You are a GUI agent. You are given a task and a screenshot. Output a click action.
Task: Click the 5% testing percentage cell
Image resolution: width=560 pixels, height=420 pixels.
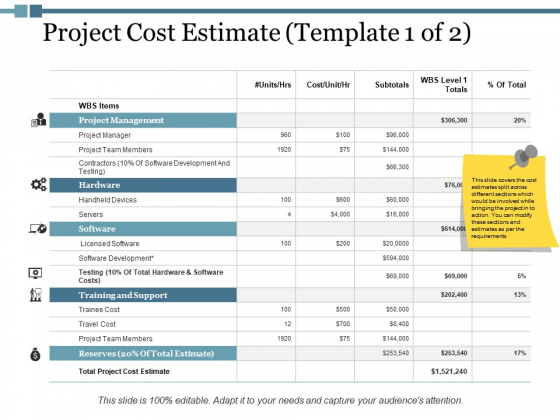tap(522, 276)
